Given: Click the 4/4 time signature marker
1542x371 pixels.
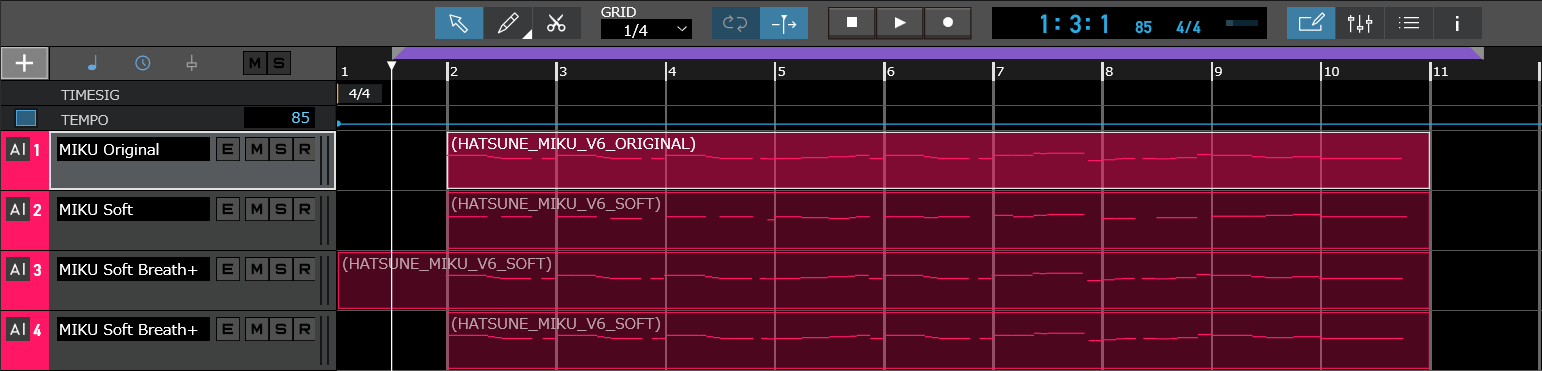Looking at the screenshot, I should (x=359, y=94).
